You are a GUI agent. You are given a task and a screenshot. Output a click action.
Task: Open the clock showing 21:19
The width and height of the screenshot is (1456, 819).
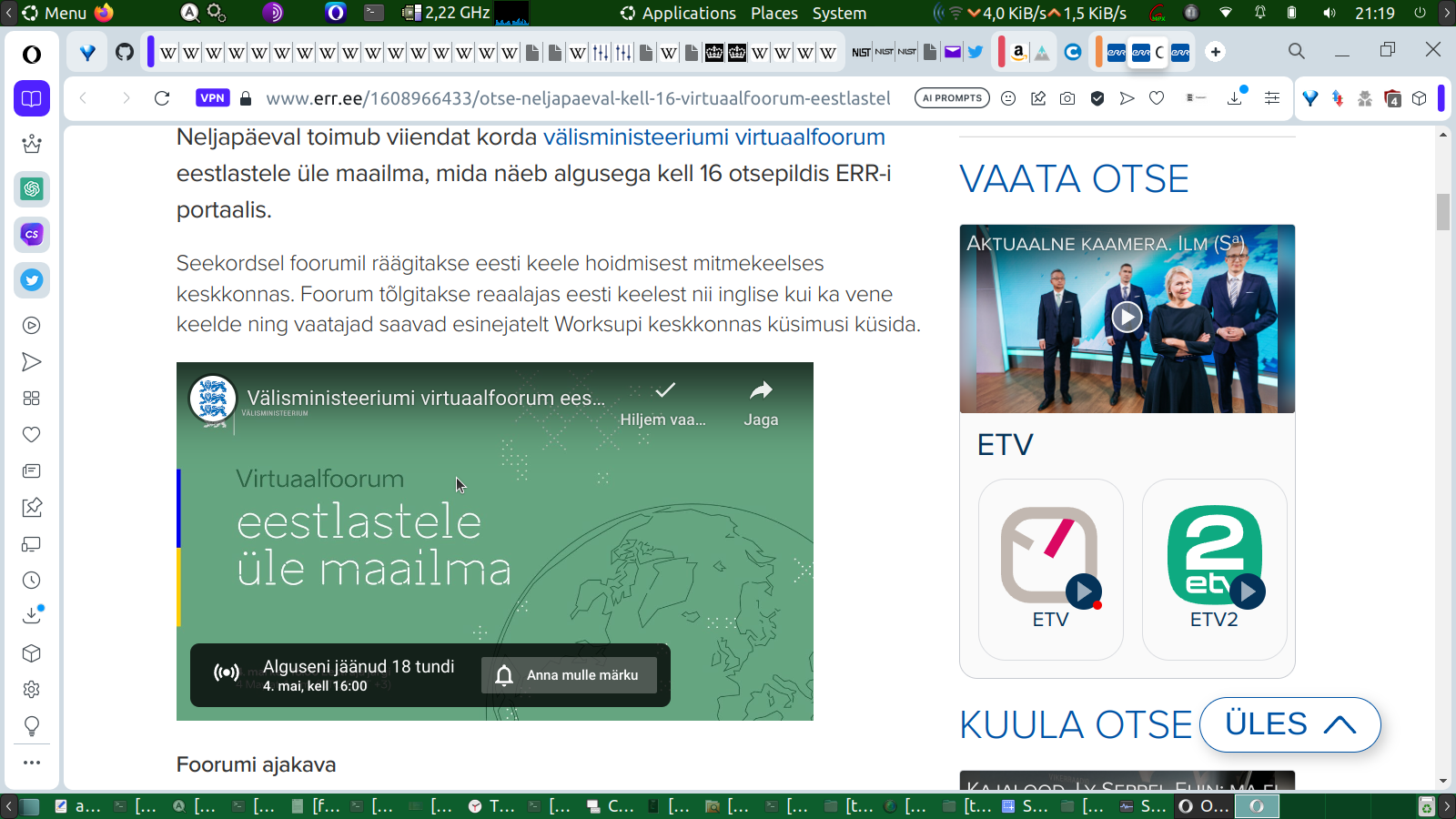coord(1374,13)
